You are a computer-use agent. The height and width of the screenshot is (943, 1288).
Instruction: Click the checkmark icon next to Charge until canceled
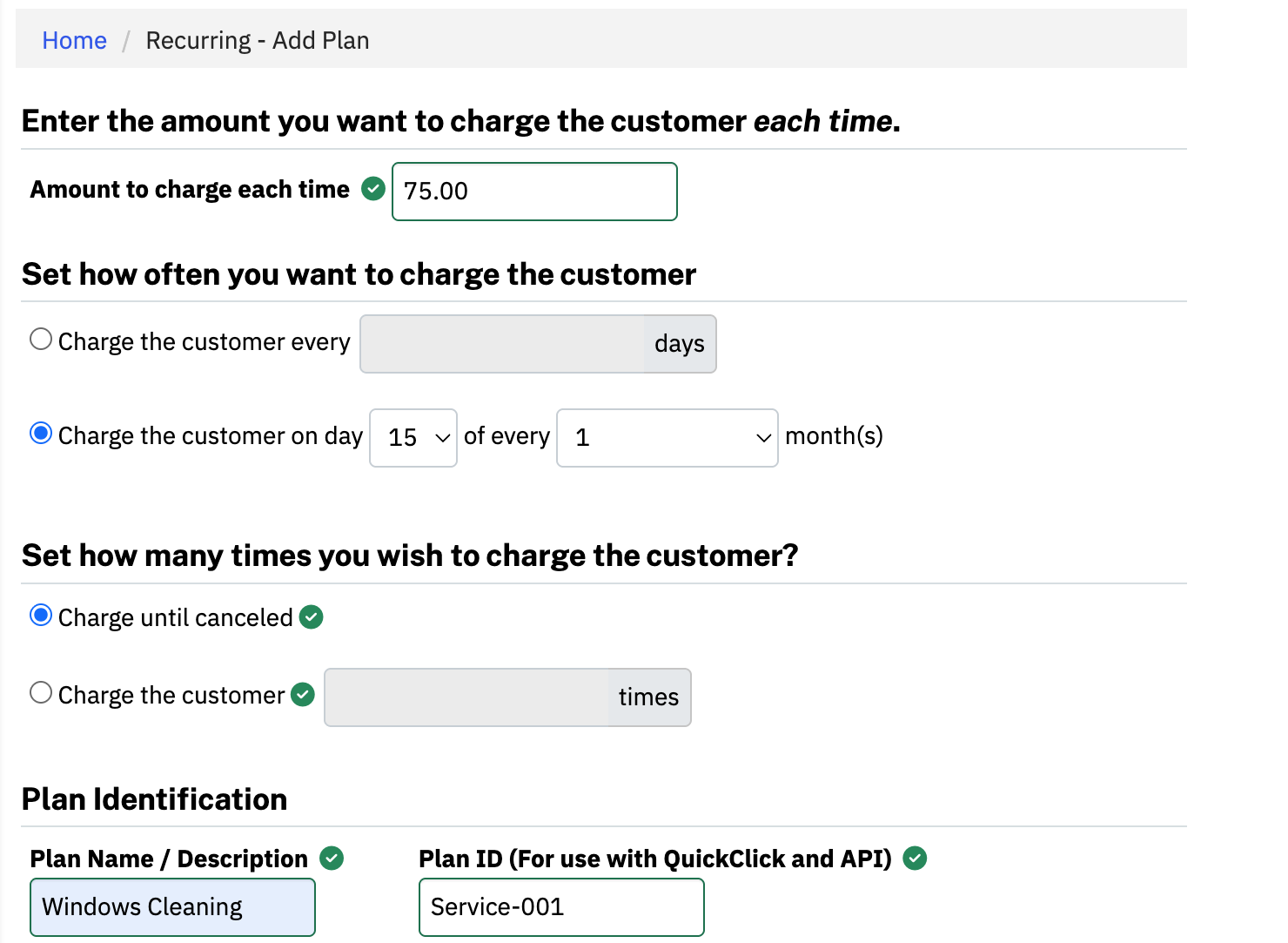click(x=312, y=617)
